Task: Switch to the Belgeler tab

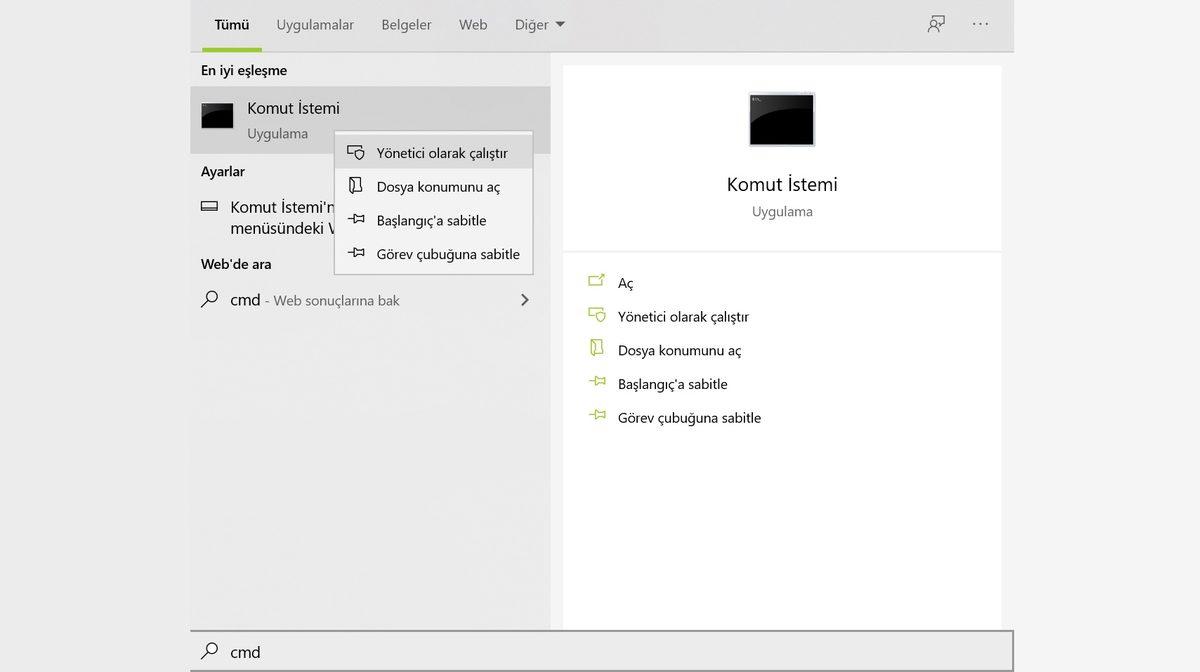Action: coord(406,24)
